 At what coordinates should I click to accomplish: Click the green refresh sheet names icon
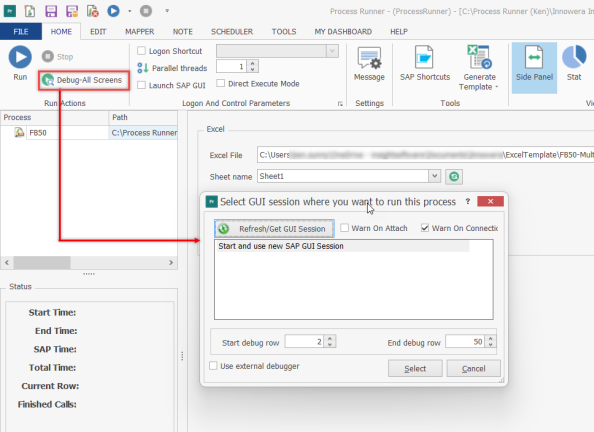point(454,177)
